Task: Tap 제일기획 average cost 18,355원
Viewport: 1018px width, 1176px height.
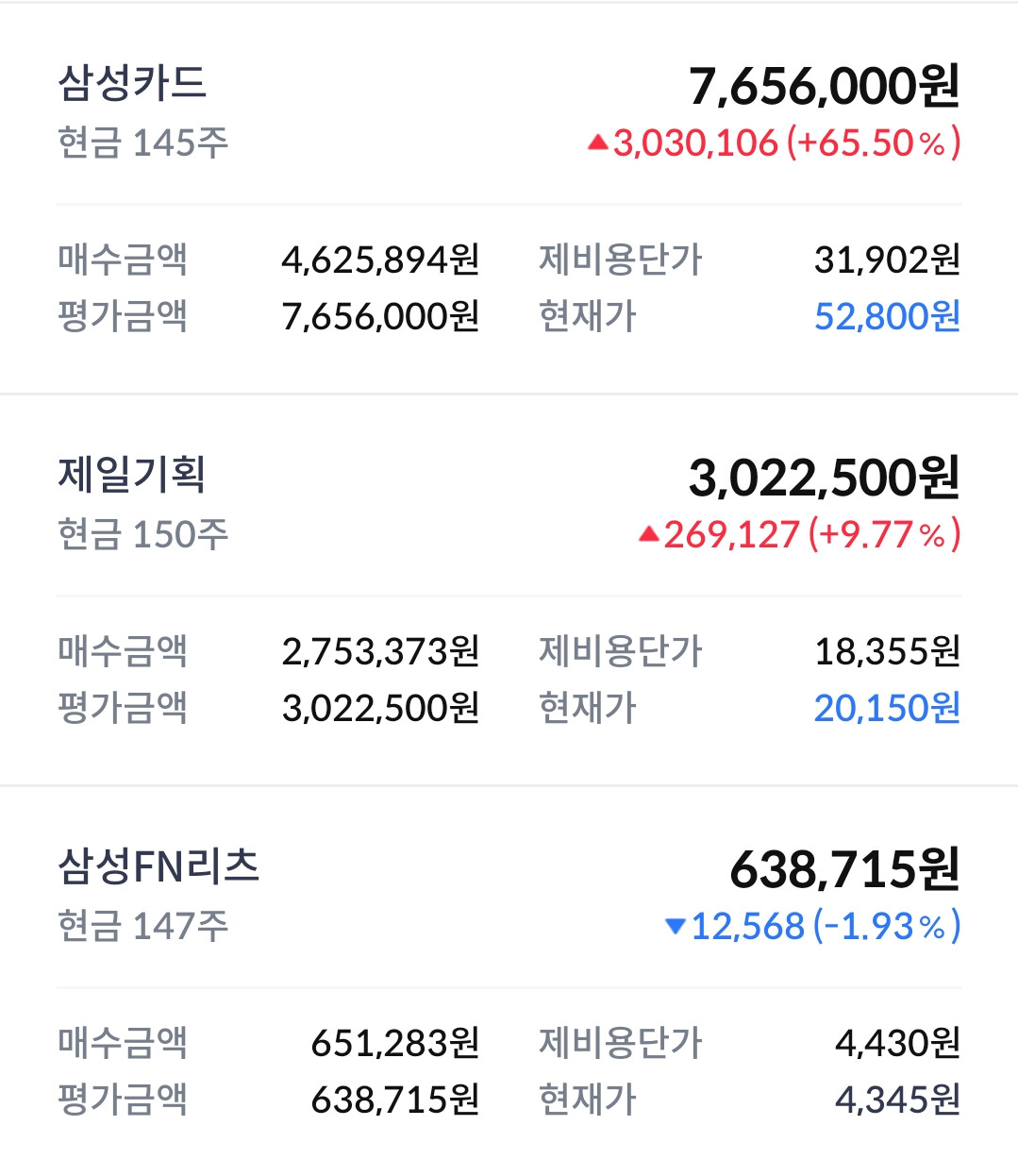Action: pos(887,651)
